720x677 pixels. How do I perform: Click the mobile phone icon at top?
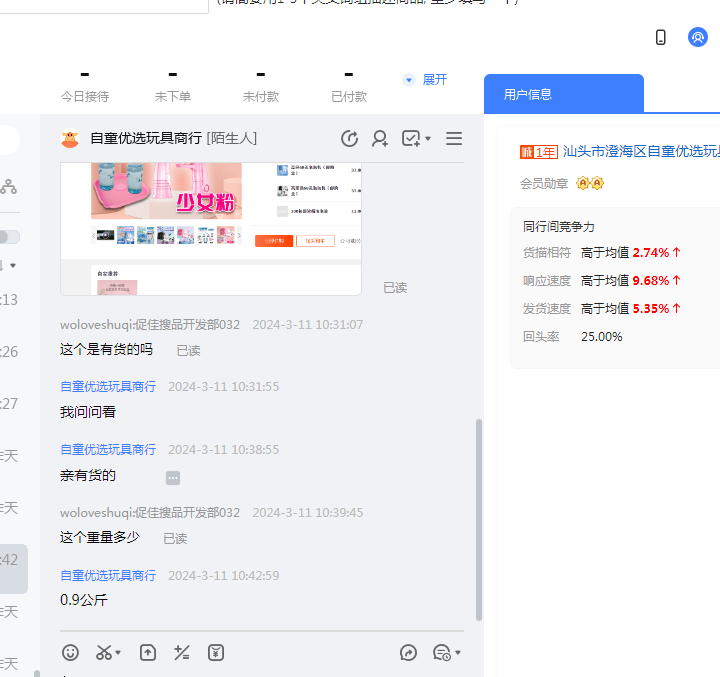coord(661,37)
